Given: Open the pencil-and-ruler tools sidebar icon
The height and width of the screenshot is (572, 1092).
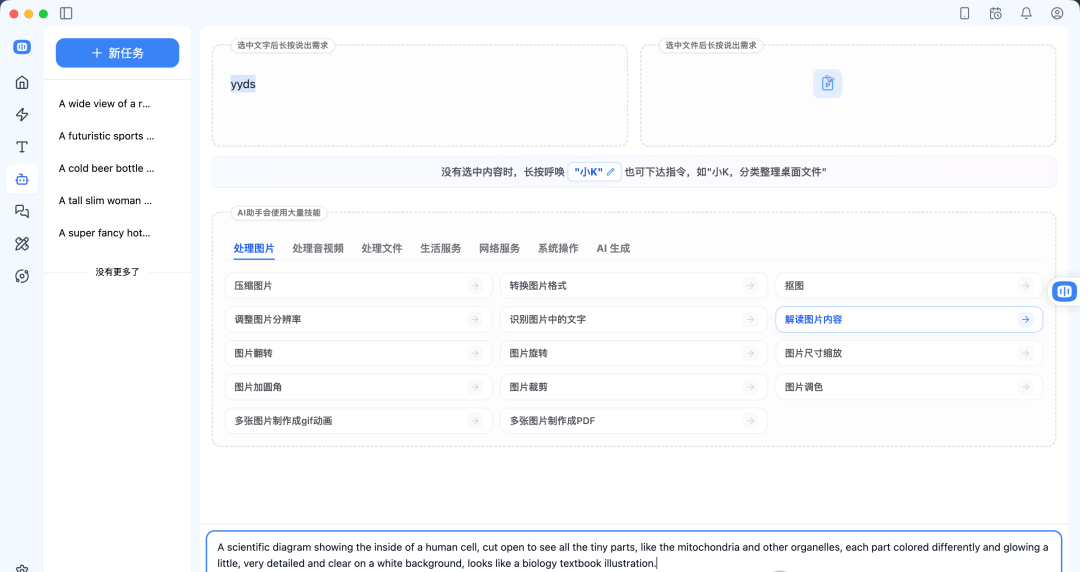Looking at the screenshot, I should click(22, 244).
